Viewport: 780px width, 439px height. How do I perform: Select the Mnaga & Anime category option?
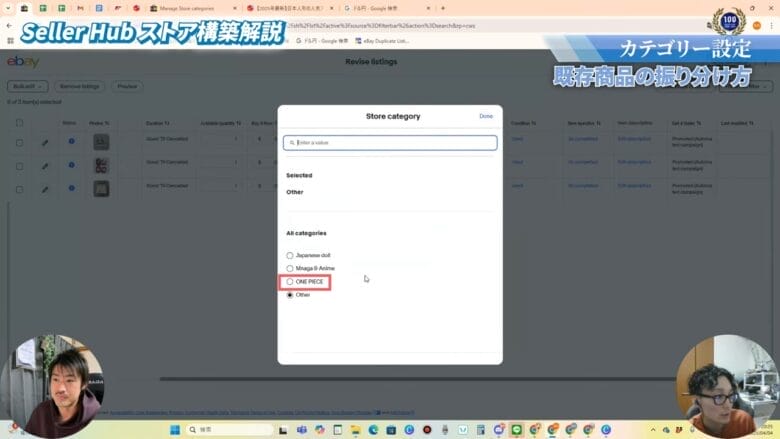(x=290, y=269)
